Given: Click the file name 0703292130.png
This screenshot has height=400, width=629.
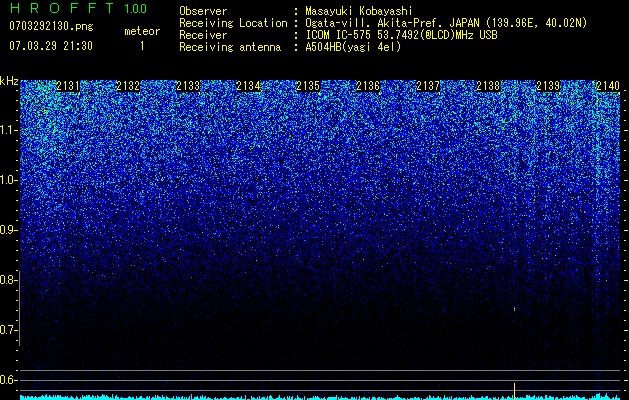Looking at the screenshot, I should (x=51, y=26).
